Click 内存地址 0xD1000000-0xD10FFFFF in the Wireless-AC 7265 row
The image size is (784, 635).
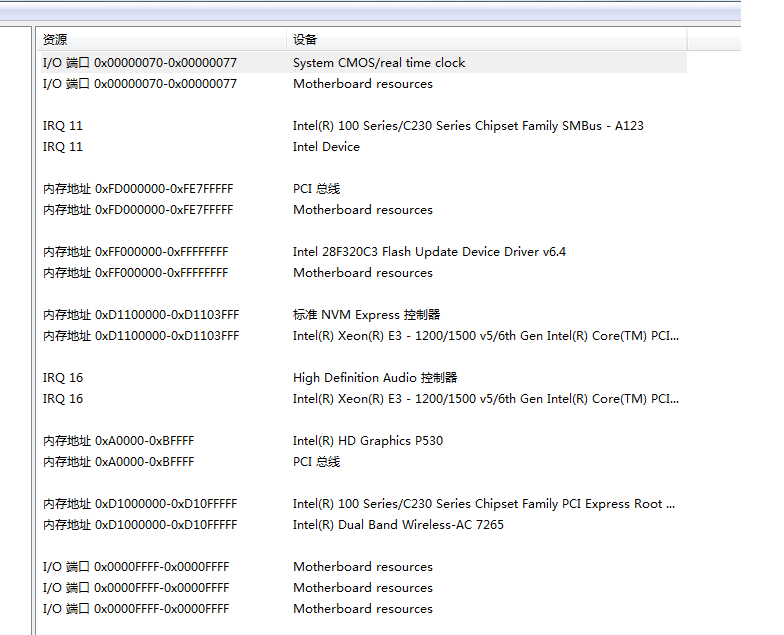click(140, 525)
